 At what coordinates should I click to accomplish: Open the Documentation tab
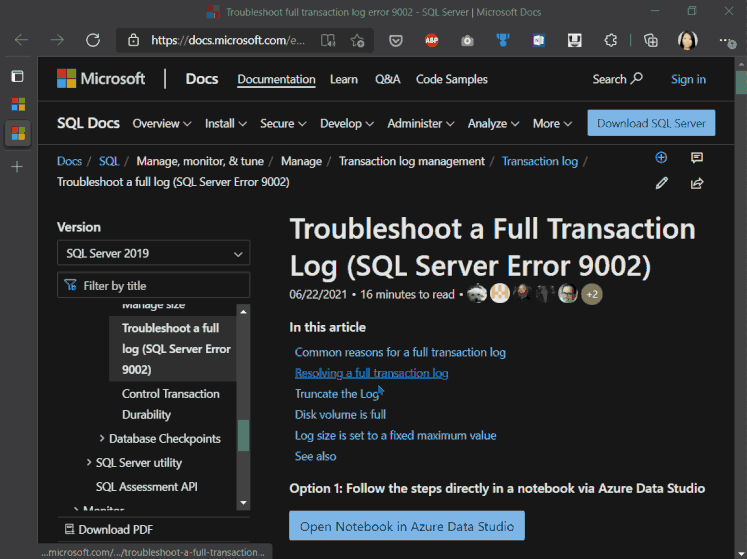[276, 79]
